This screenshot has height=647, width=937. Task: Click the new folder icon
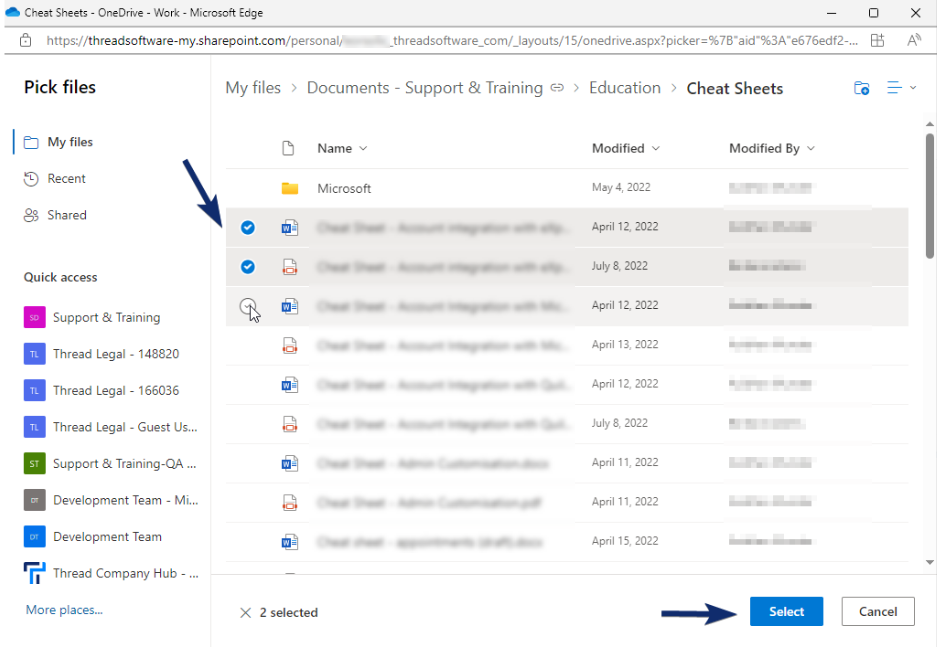click(x=861, y=88)
